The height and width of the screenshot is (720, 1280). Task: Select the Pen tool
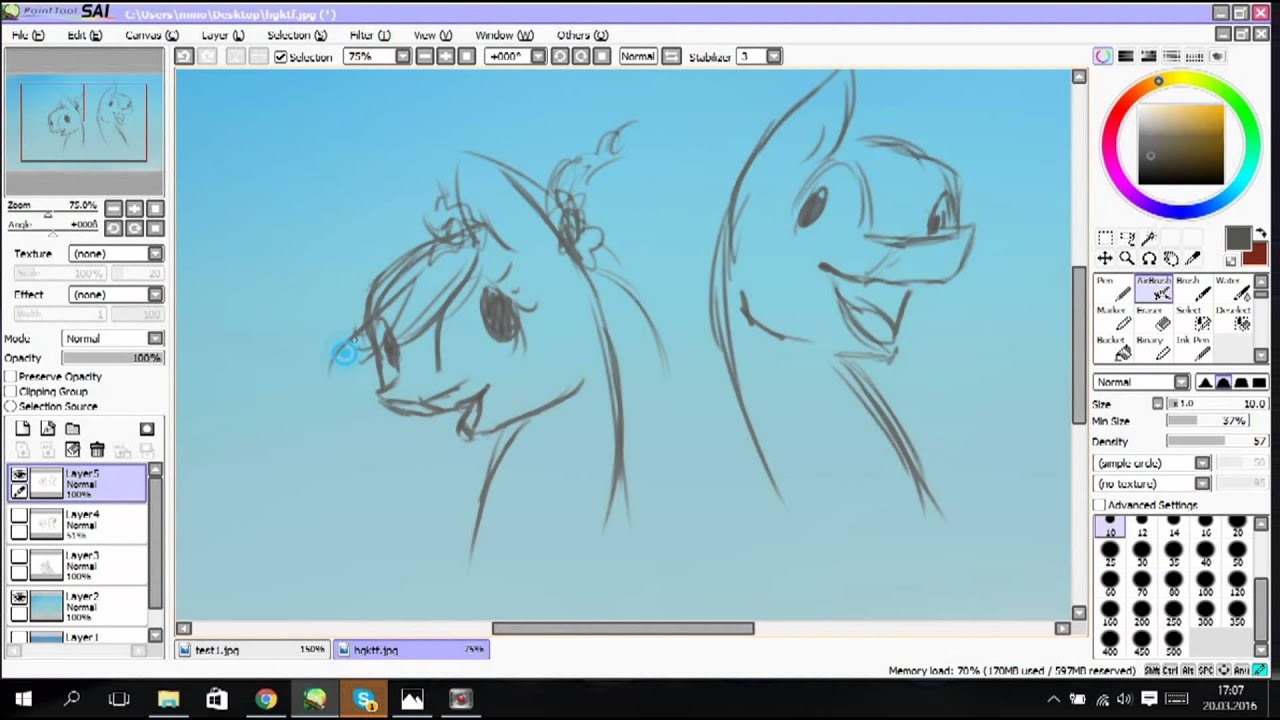pos(1113,289)
